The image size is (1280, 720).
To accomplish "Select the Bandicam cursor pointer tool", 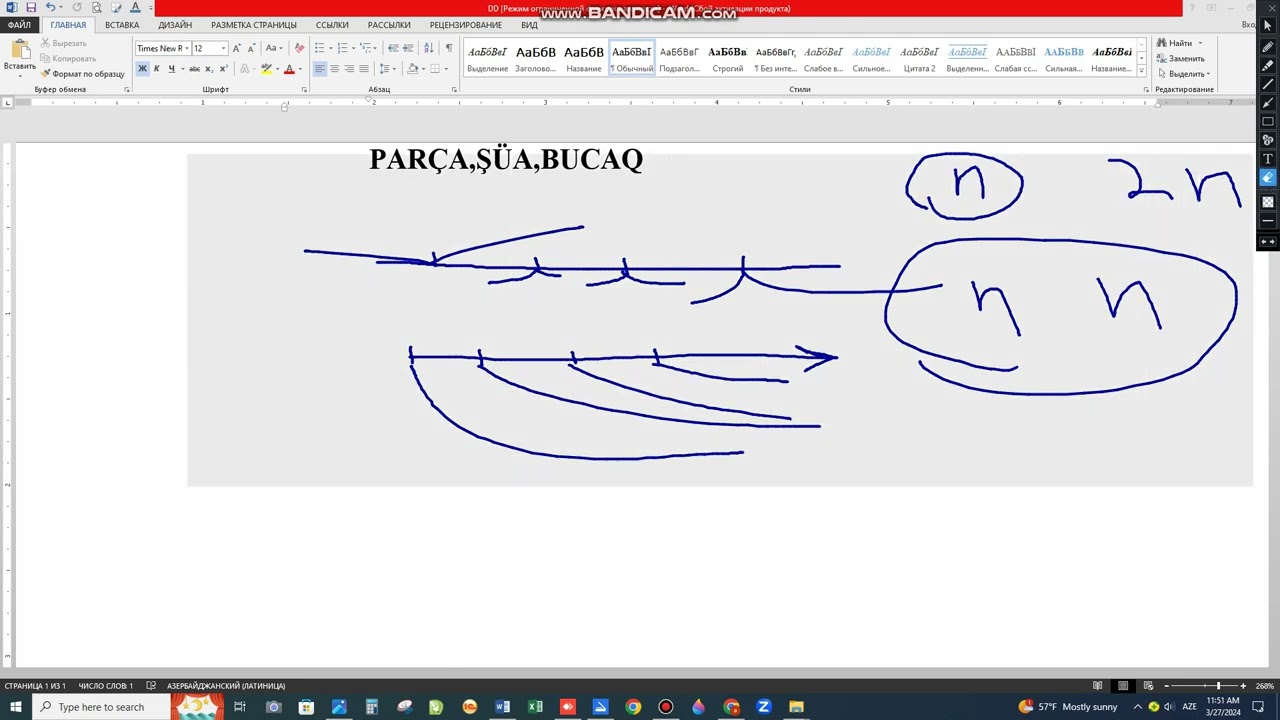I will pyautogui.click(x=1267, y=25).
